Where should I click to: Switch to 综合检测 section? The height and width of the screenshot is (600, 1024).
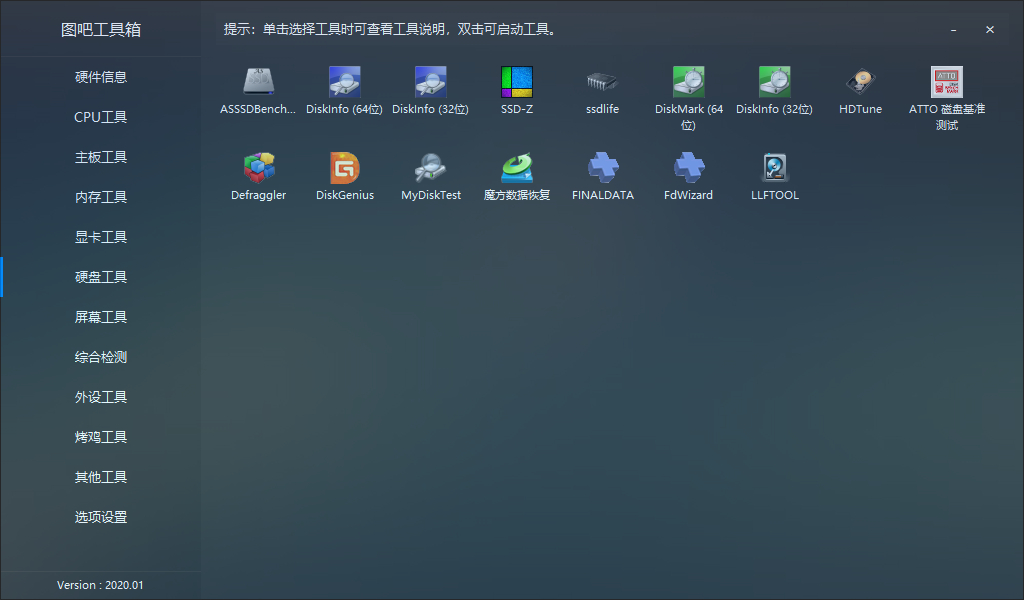pos(101,357)
